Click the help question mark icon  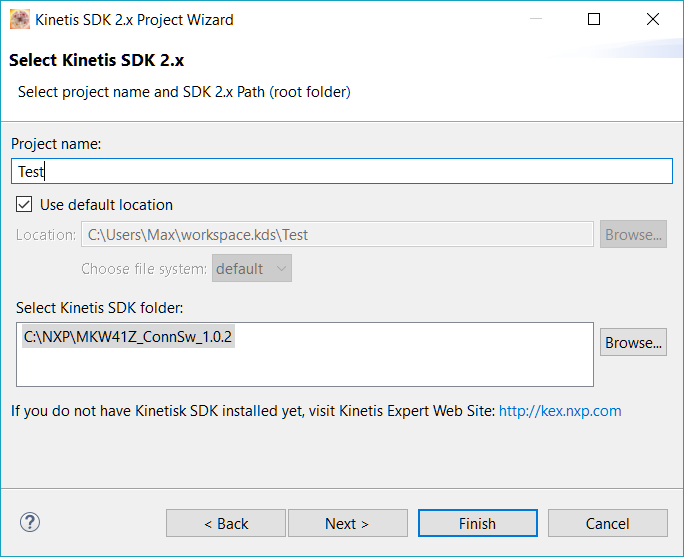(x=30, y=522)
